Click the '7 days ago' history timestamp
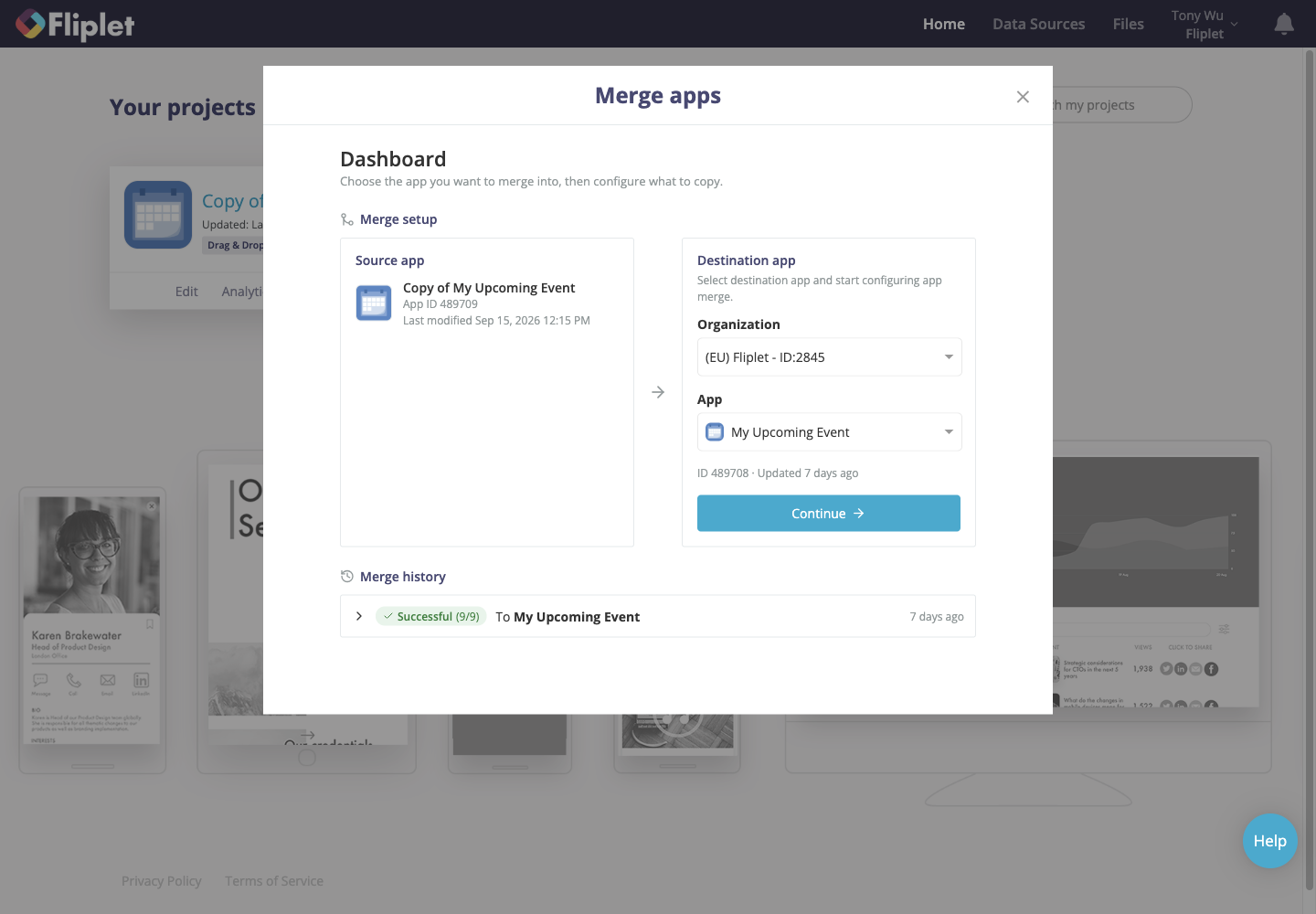The width and height of the screenshot is (1316, 914). pos(937,617)
